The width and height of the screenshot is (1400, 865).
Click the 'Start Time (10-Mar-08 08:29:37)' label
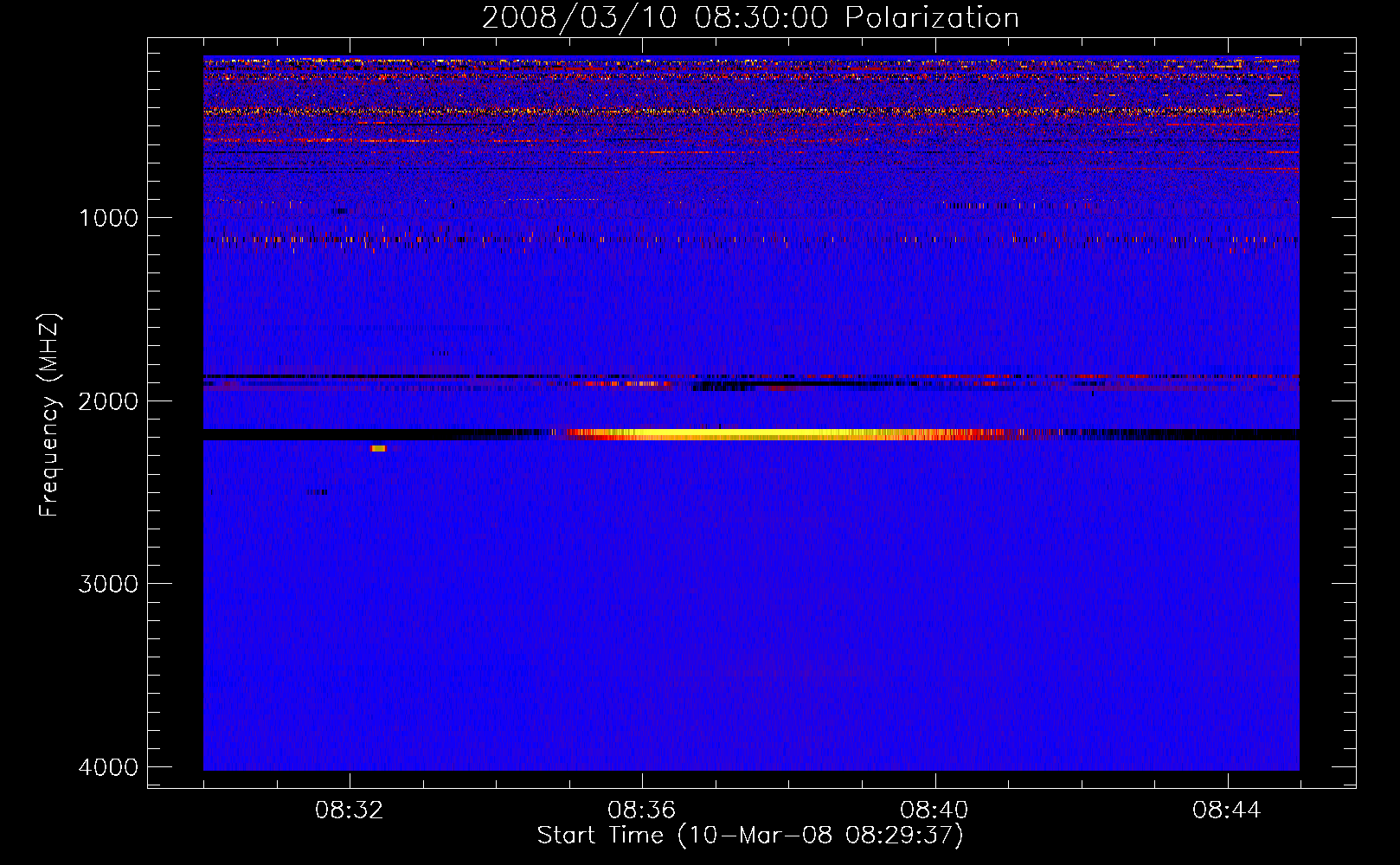coord(750,836)
